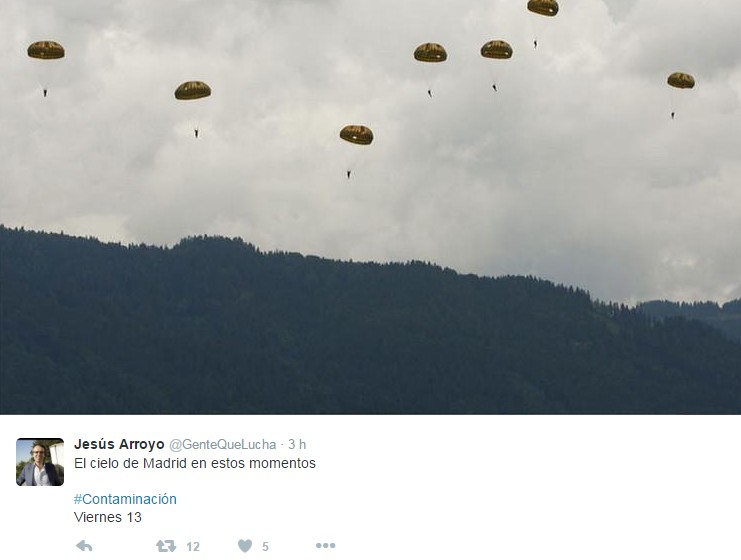This screenshot has height=560, width=741.
Task: Click the far-right parachute in the photo
Action: [681, 80]
